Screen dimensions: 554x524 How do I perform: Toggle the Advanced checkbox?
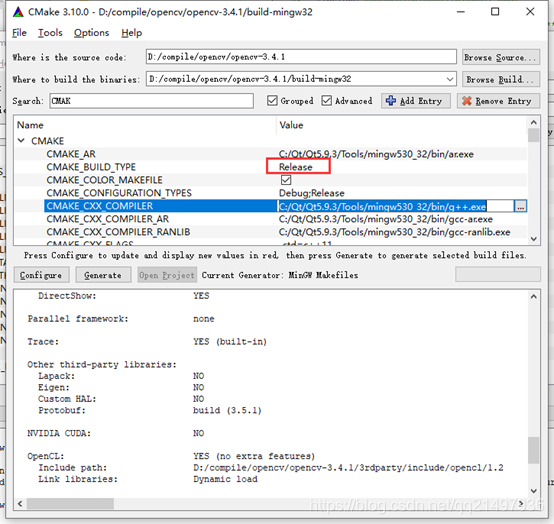[326, 101]
